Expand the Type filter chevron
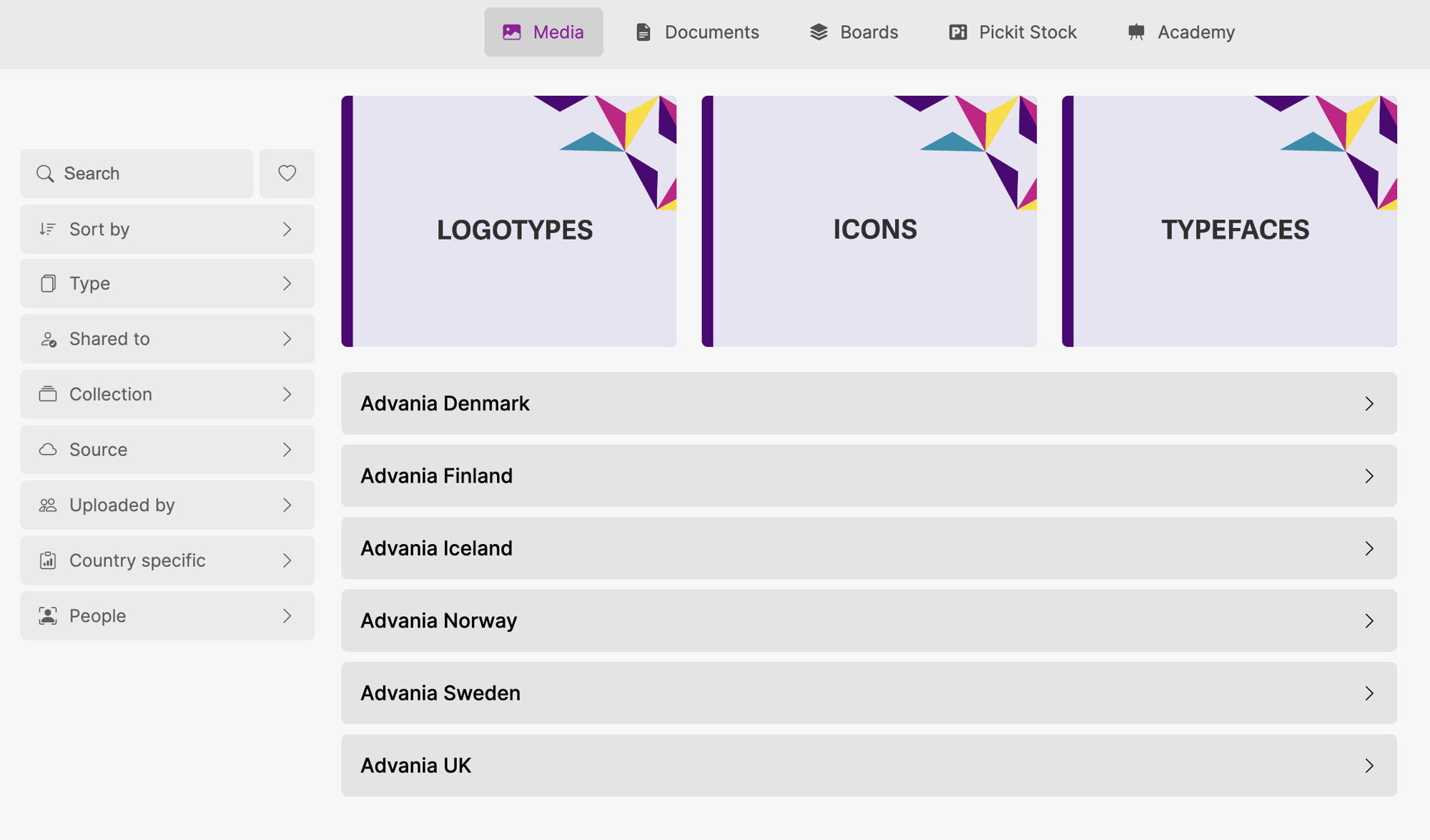This screenshot has width=1430, height=840. [x=287, y=284]
